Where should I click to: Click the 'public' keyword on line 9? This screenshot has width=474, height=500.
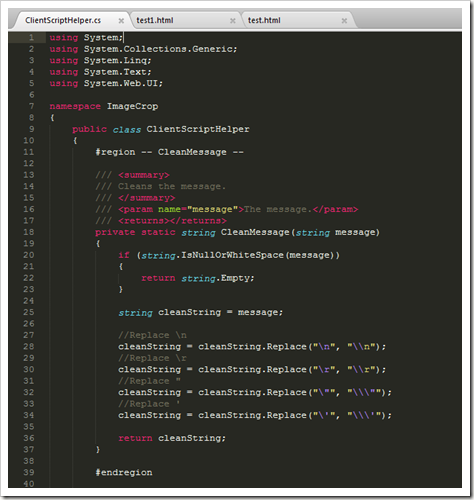coord(89,129)
